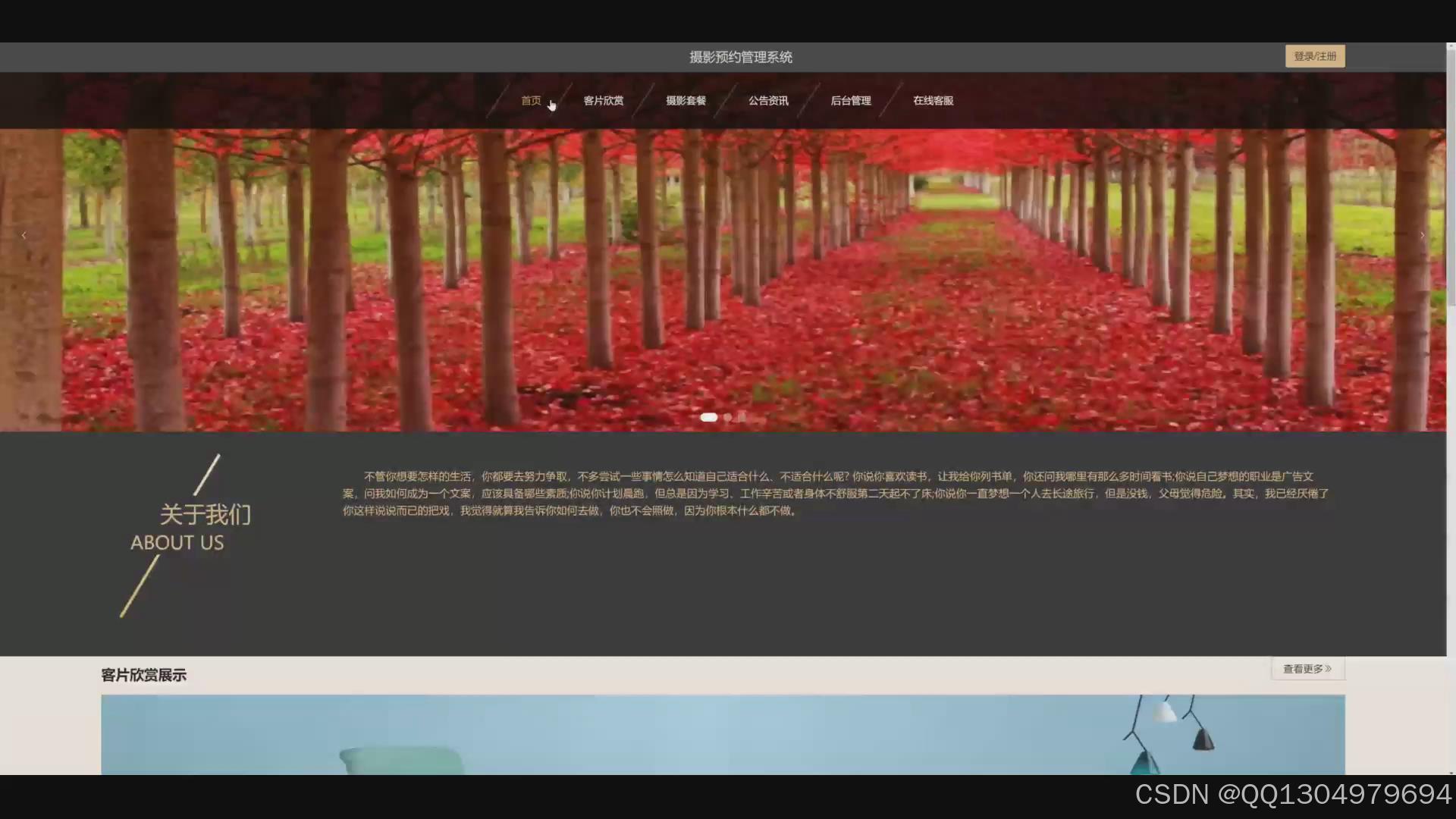
Task: Click 查看更多 to see more works
Action: (x=1307, y=669)
